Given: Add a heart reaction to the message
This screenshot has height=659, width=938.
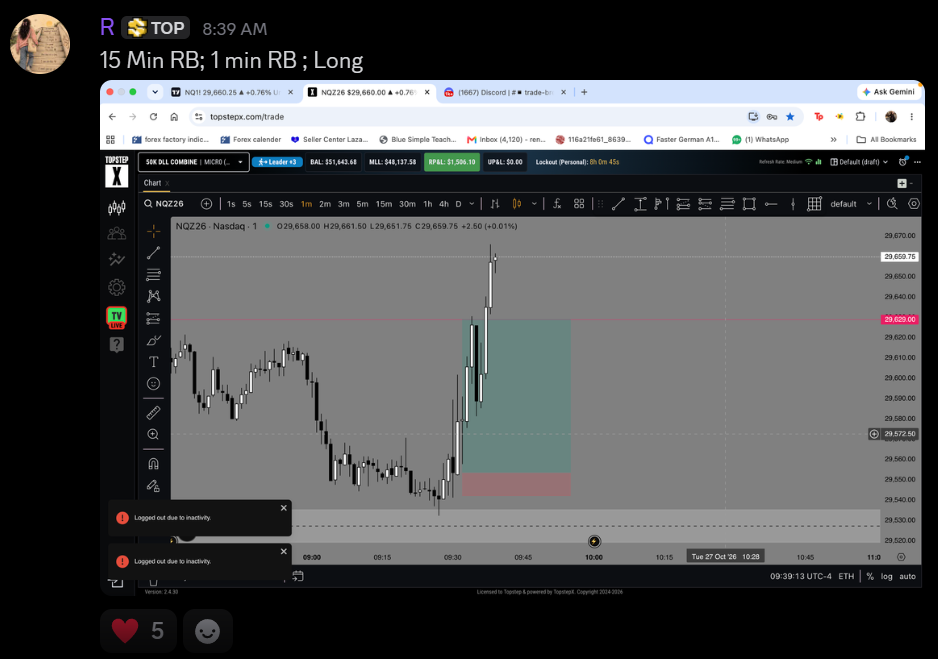Looking at the screenshot, I should coord(138,630).
